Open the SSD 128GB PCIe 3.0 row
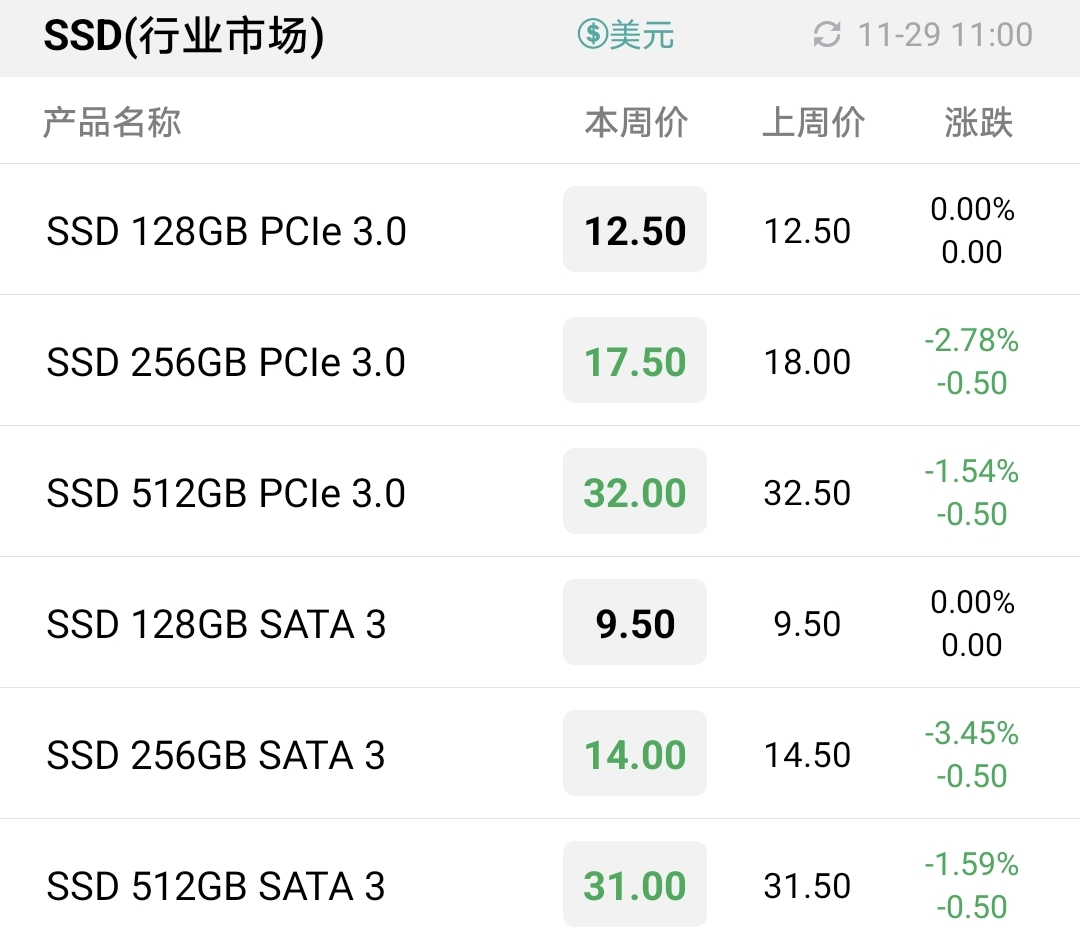 (x=540, y=229)
